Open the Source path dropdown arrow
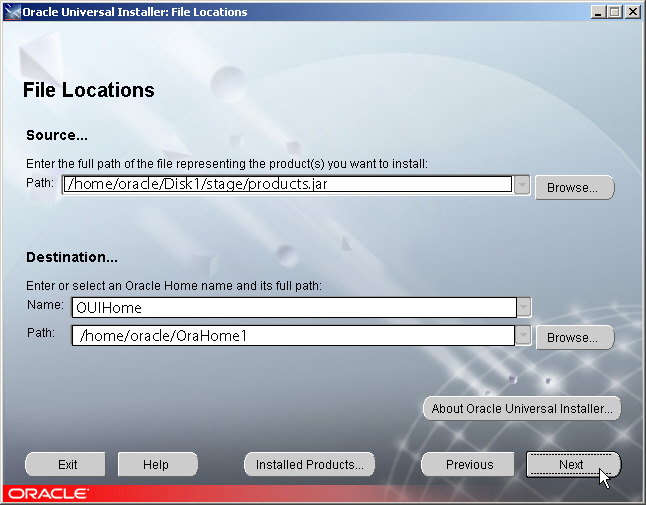 pyautogui.click(x=522, y=184)
